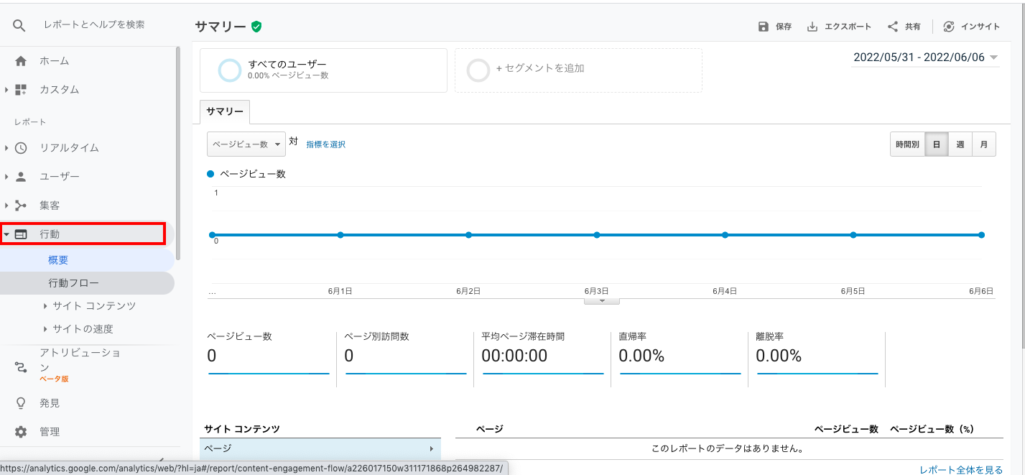The image size is (1025, 475).
Task: Open the date range 2022/05/31 - 2022/06/06 picker
Action: click(925, 58)
